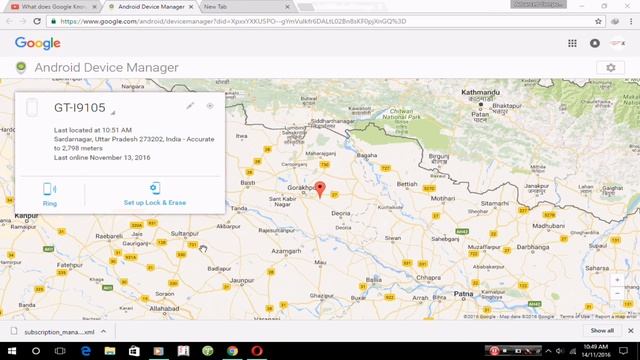
Task: Close the Android Device Manager tab
Action: [191, 7]
